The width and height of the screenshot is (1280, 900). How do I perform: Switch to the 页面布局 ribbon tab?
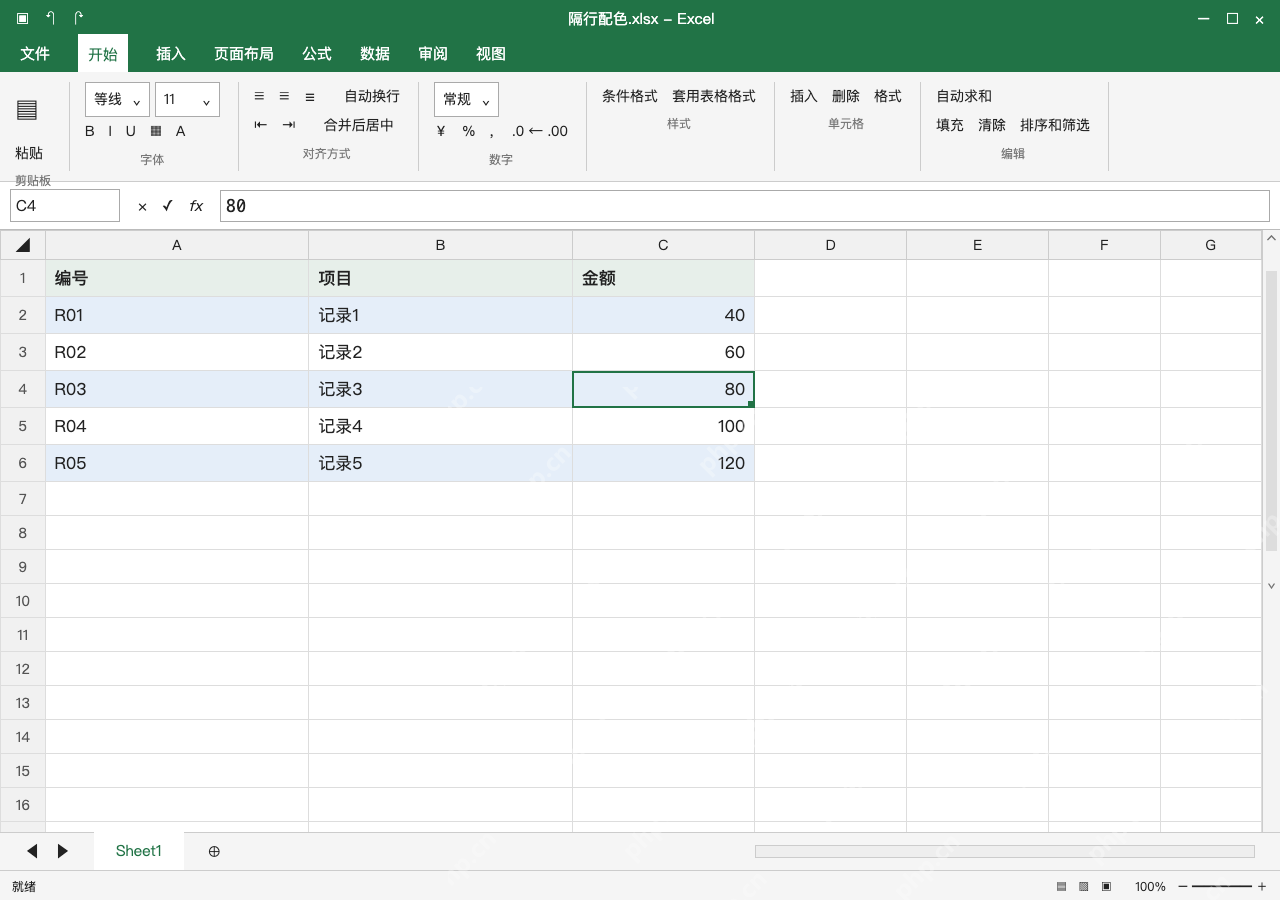coord(244,54)
